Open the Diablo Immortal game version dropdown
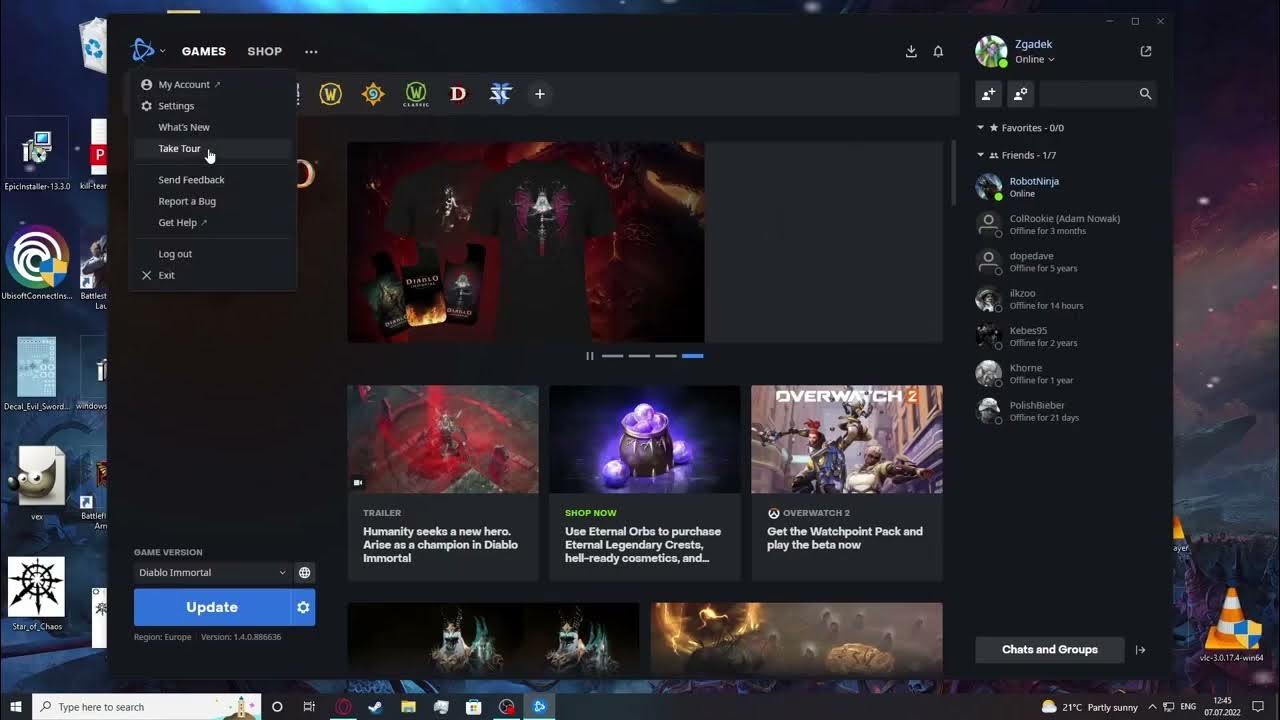This screenshot has width=1280, height=720. [x=212, y=573]
